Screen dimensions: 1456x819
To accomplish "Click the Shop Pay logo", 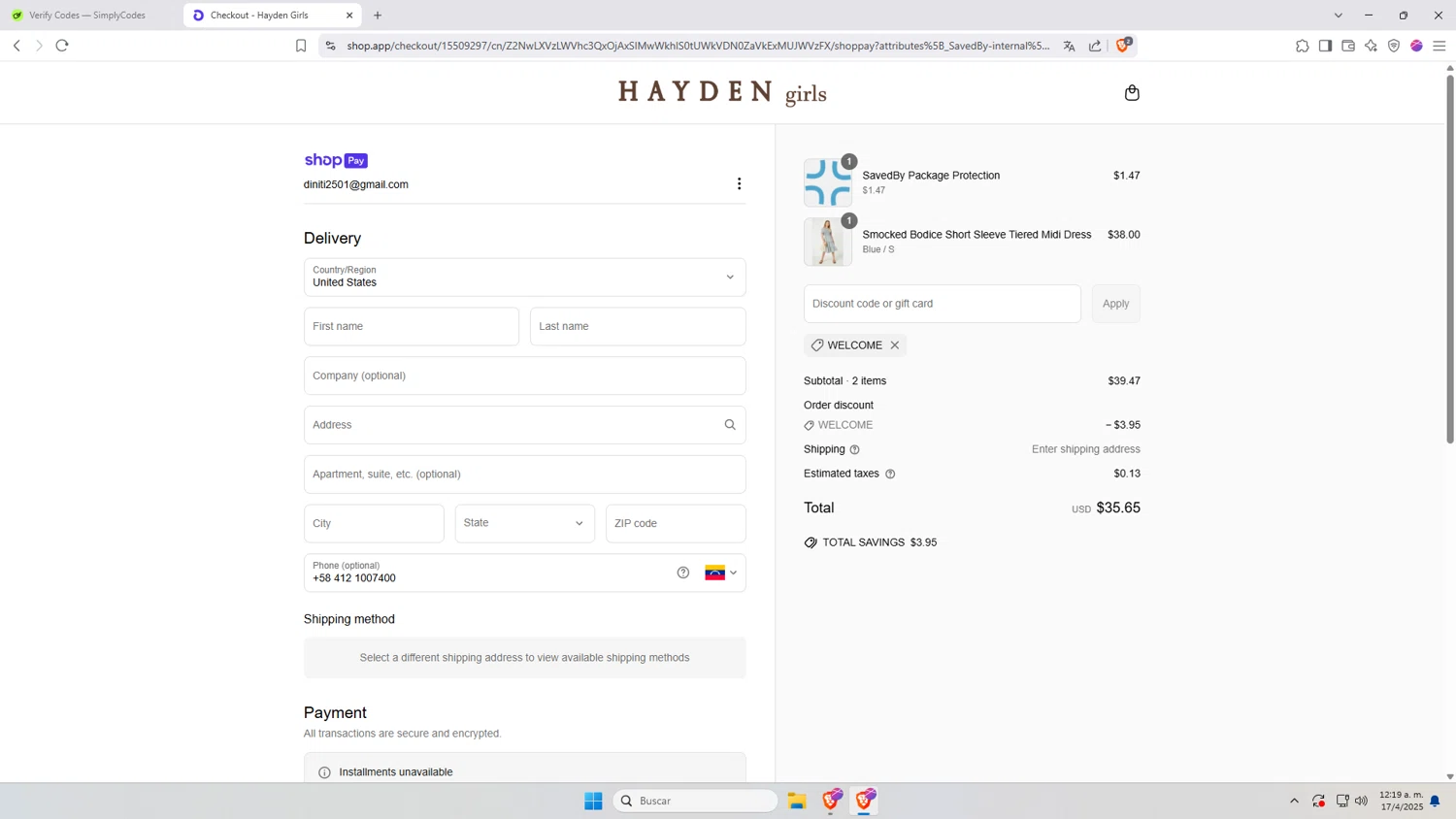I will pos(336,160).
